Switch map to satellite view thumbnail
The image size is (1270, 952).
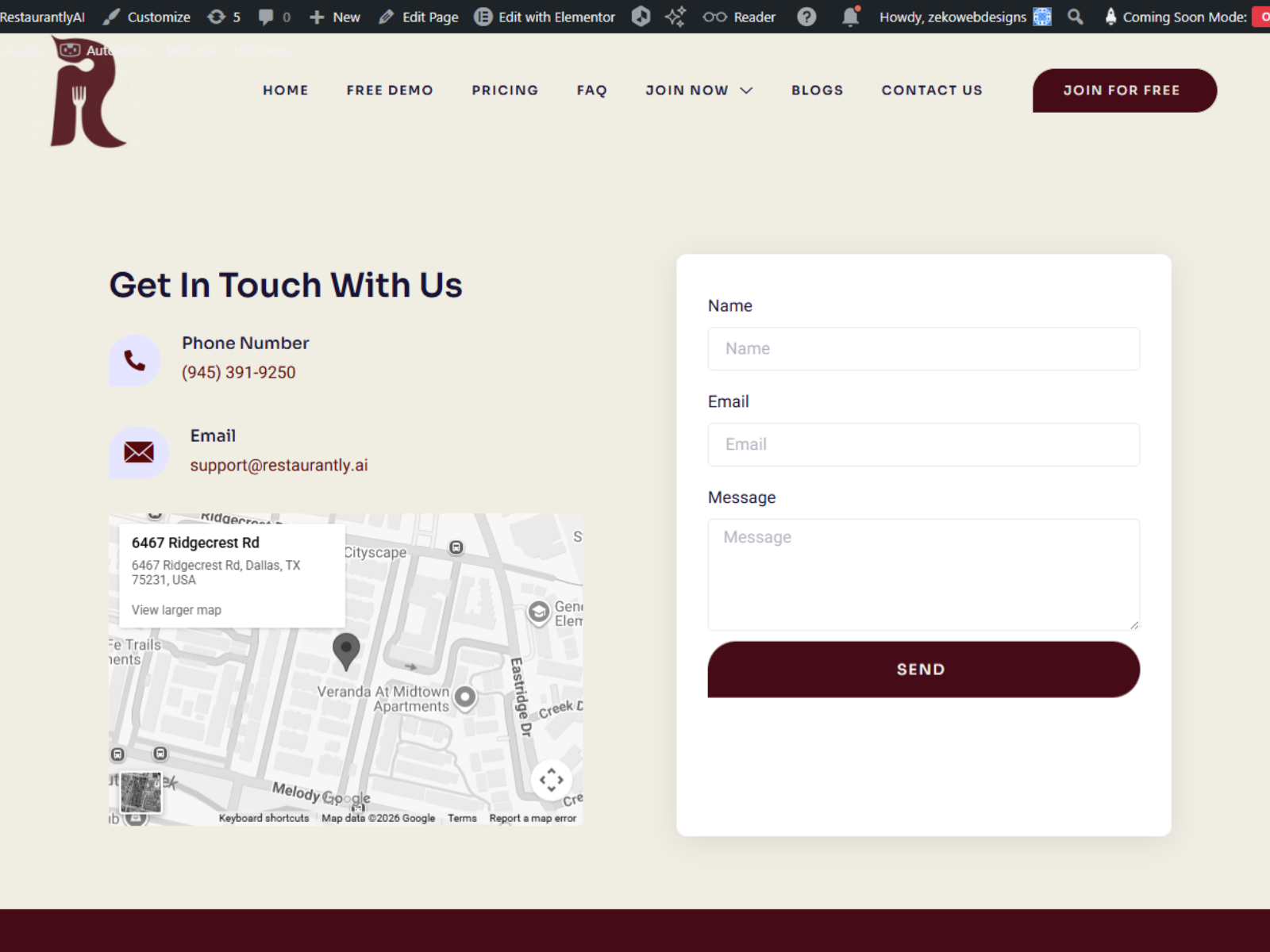click(x=140, y=793)
